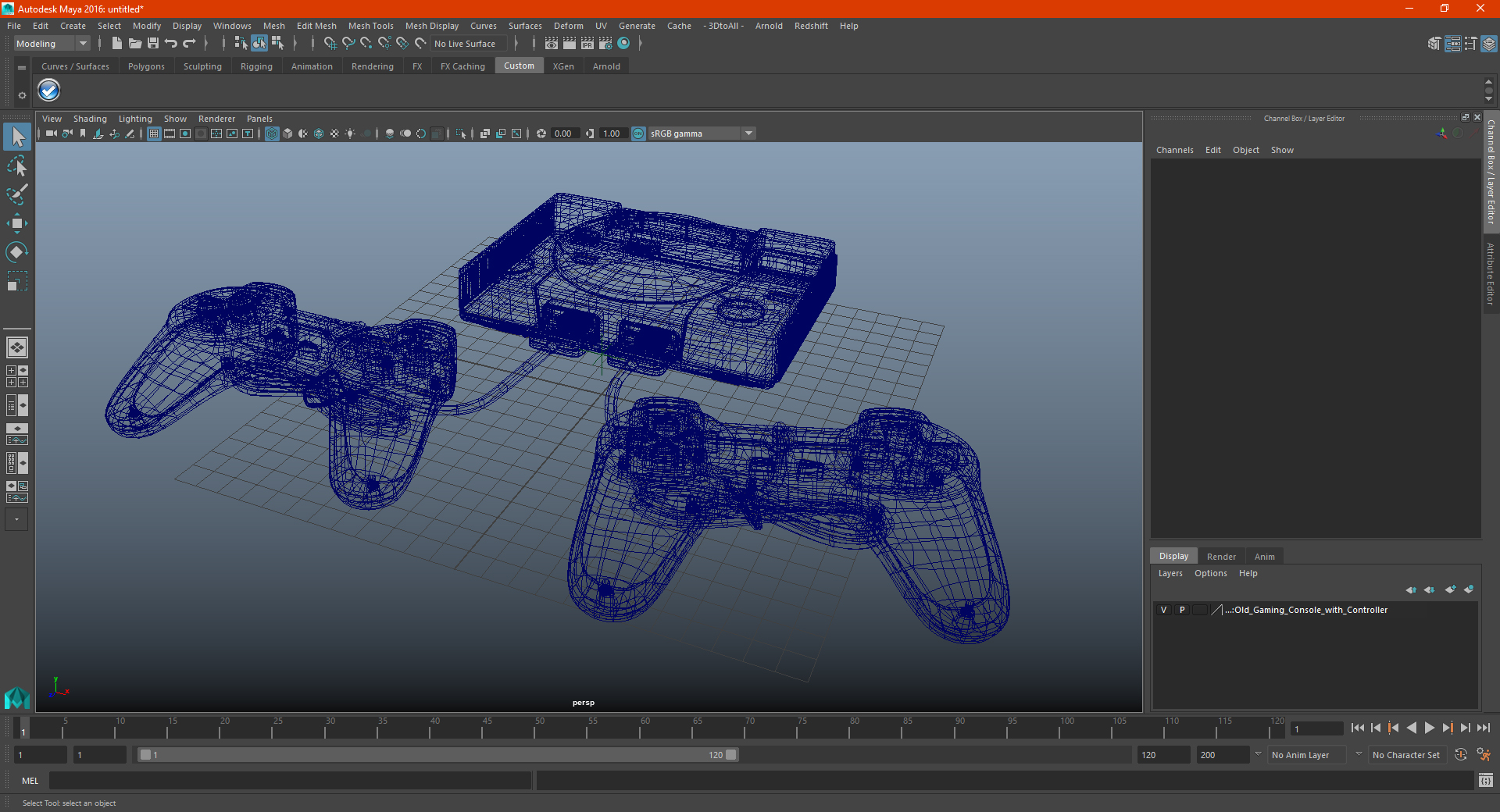Move selected layer up
This screenshot has height=812, width=1500.
click(1411, 589)
